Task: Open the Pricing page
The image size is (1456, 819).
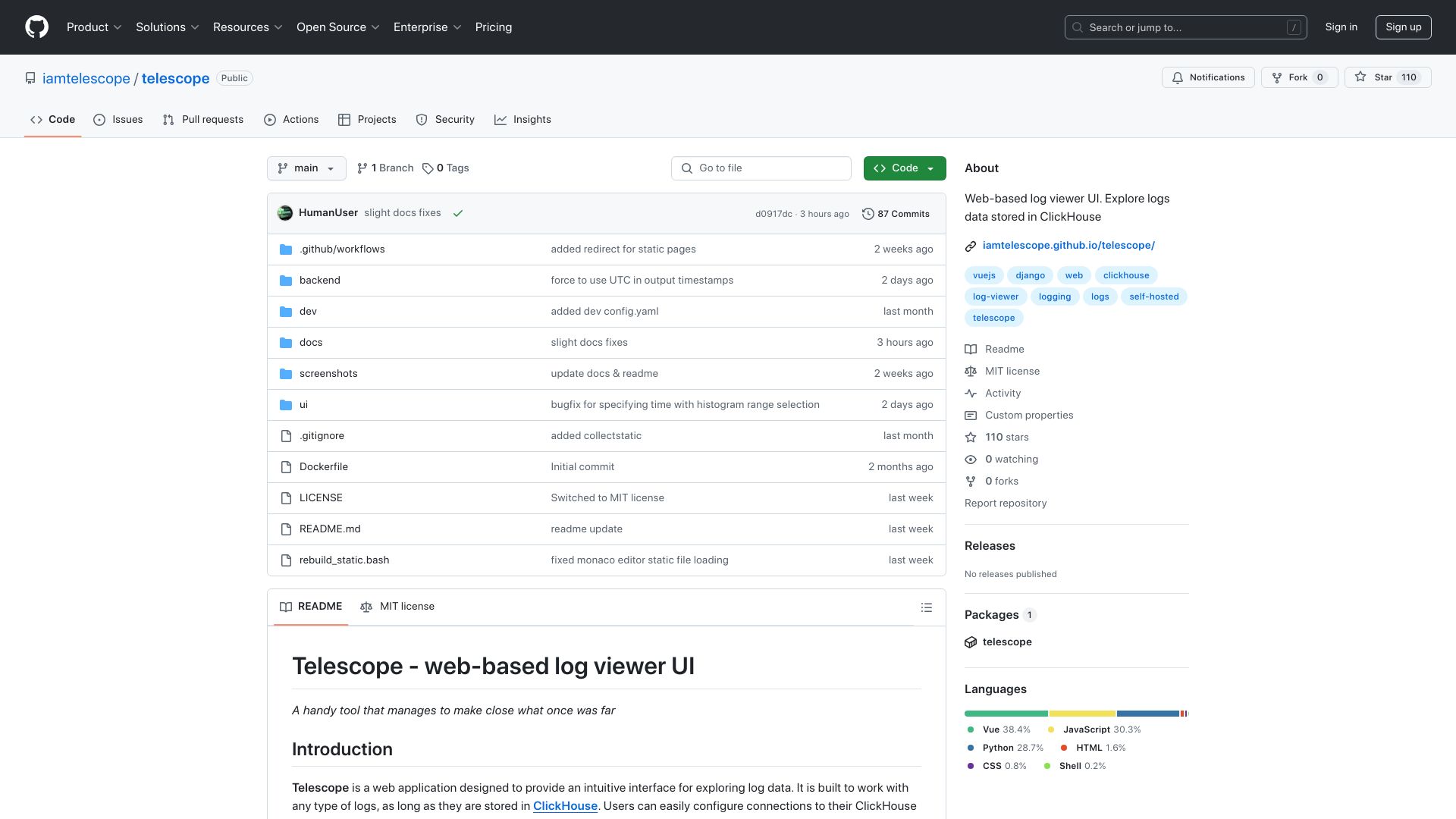Action: [494, 27]
